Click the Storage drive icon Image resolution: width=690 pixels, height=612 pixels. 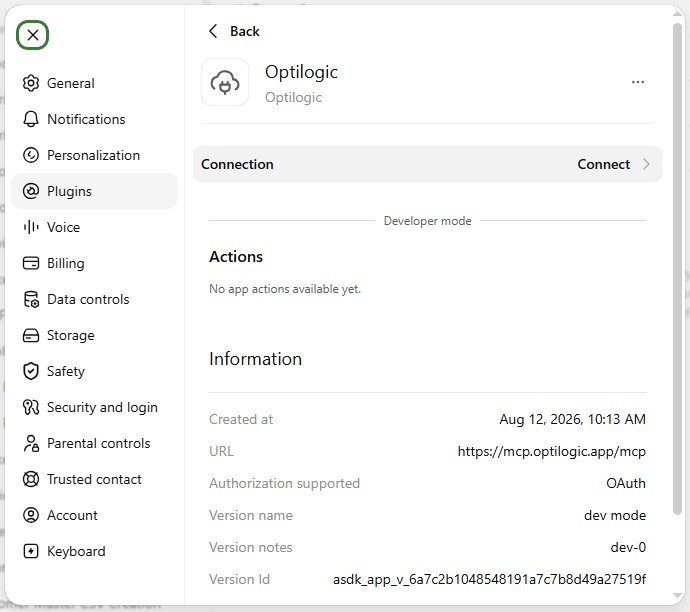click(x=31, y=335)
